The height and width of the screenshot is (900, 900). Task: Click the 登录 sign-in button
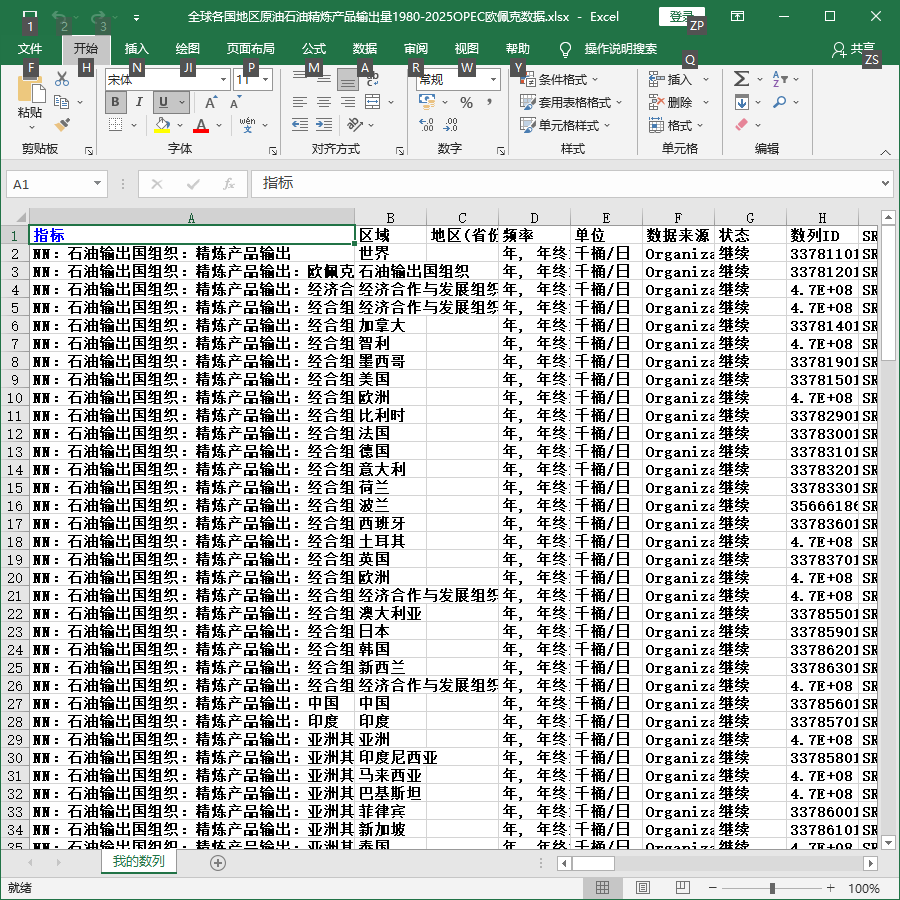pos(681,17)
